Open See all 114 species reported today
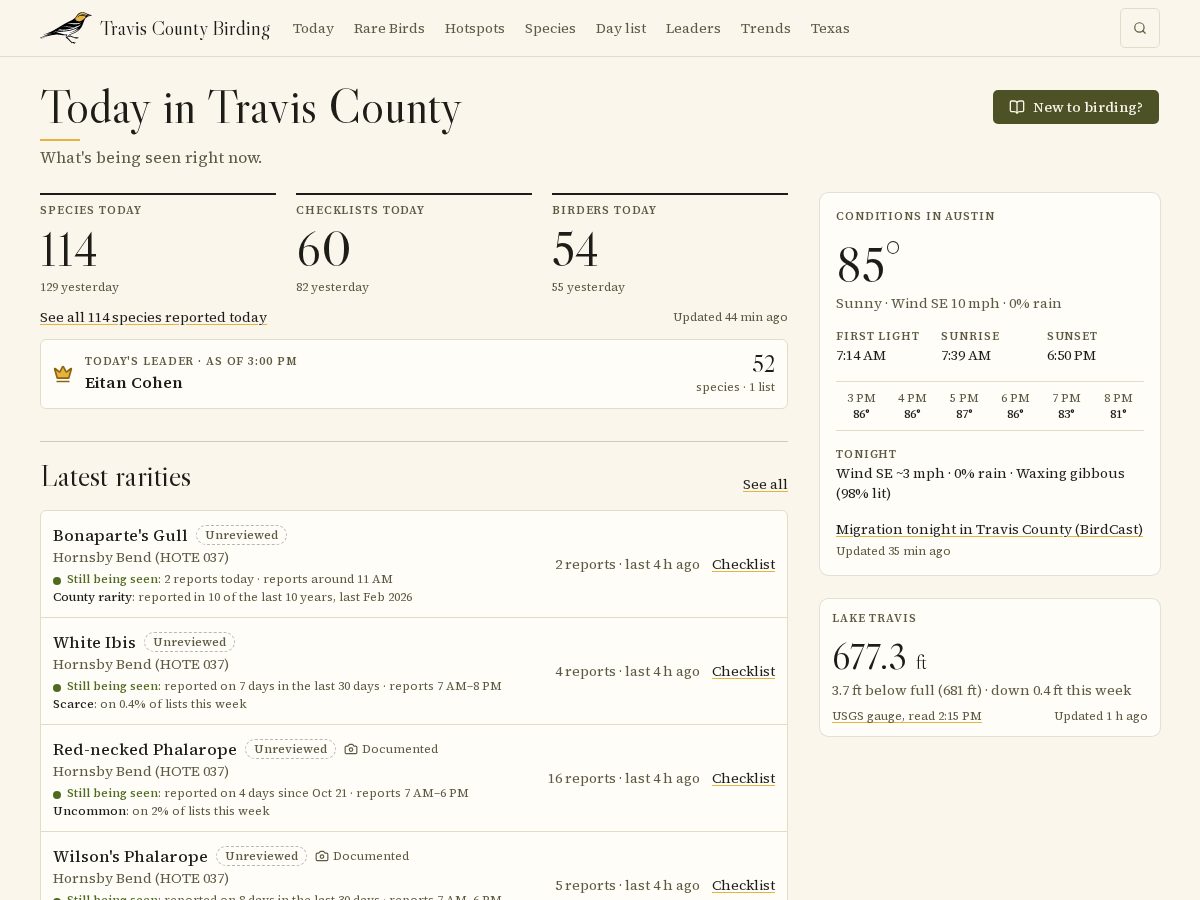This screenshot has width=1200, height=900. [153, 317]
